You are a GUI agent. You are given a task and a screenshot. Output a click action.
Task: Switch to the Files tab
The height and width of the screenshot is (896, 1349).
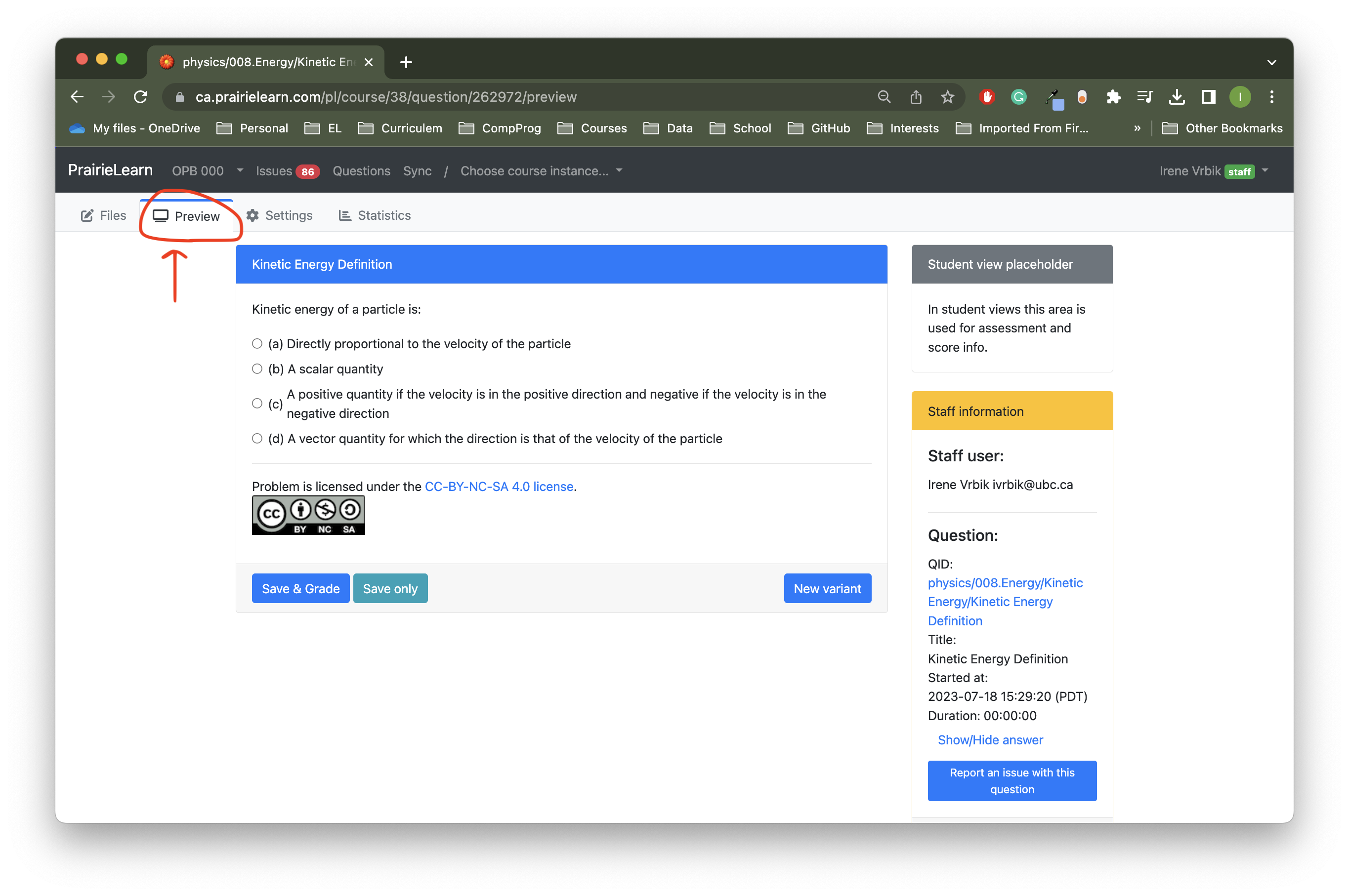[103, 215]
